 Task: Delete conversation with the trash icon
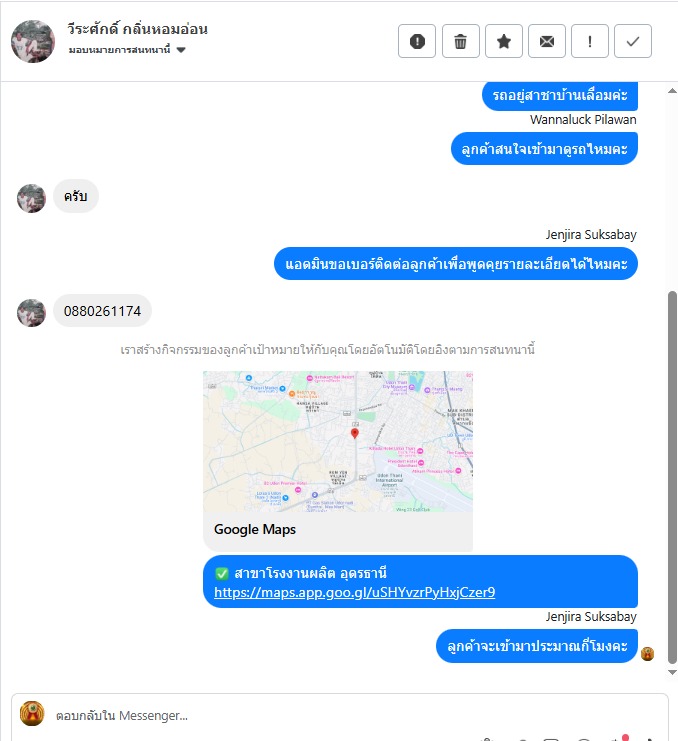pos(461,41)
